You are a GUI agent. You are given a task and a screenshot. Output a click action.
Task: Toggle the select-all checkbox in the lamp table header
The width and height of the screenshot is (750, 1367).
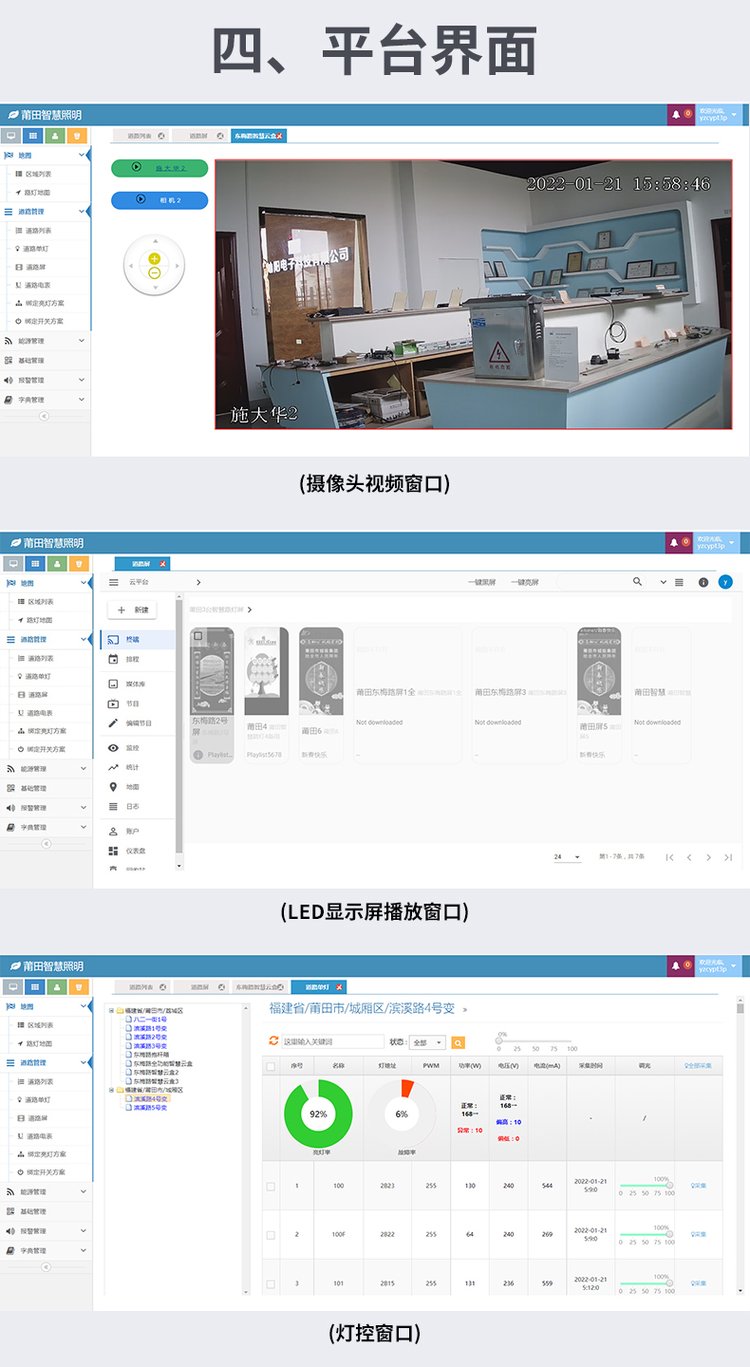pos(270,1067)
